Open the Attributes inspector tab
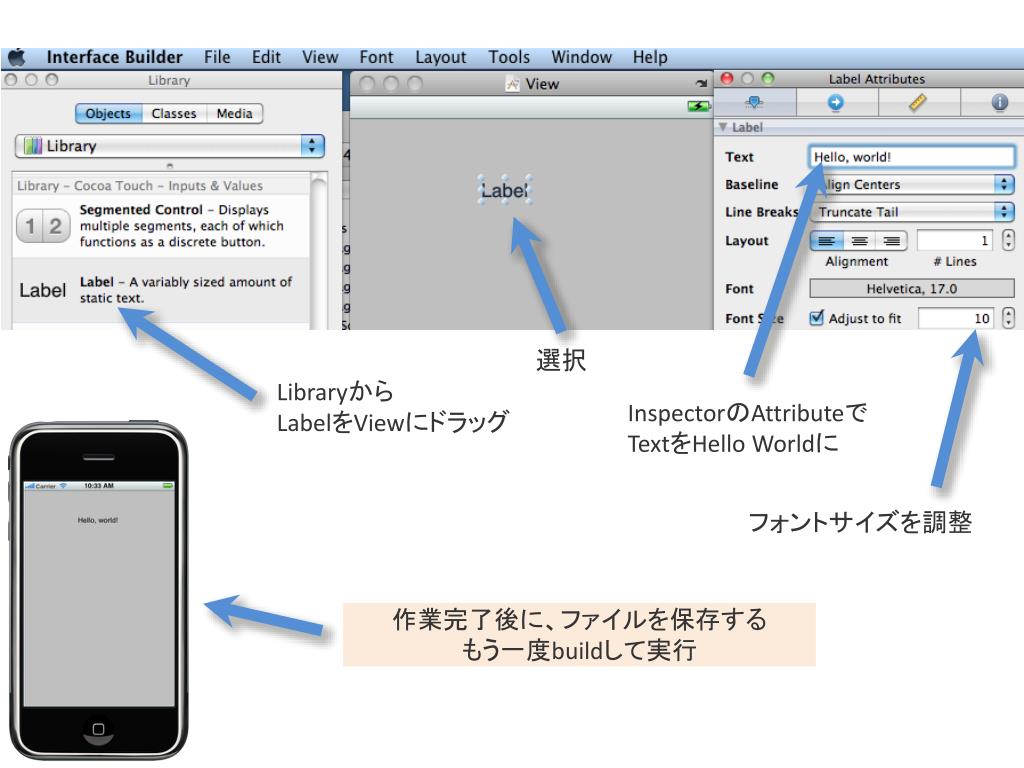Viewport: 1024px width, 768px height. [x=754, y=103]
